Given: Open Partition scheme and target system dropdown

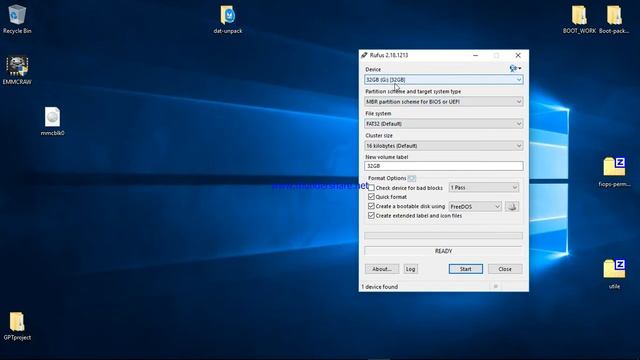Looking at the screenshot, I should [444, 102].
